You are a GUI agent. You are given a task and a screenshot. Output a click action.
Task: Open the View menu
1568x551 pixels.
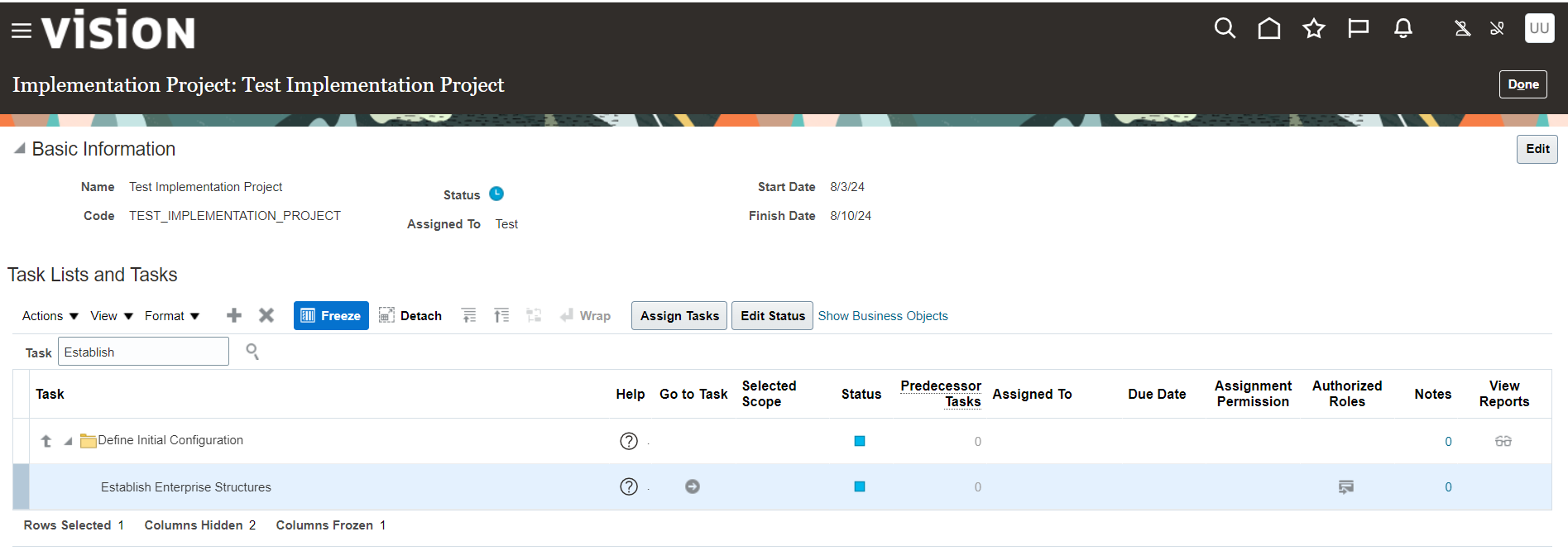[111, 316]
